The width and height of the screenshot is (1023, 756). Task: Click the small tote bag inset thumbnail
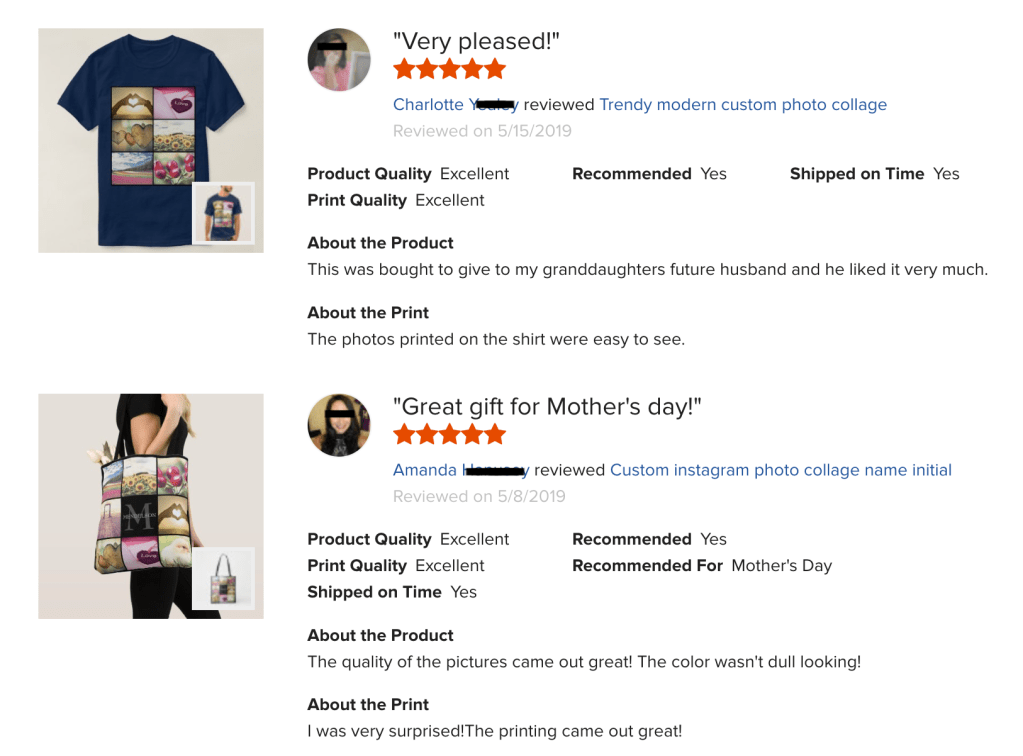pos(223,579)
